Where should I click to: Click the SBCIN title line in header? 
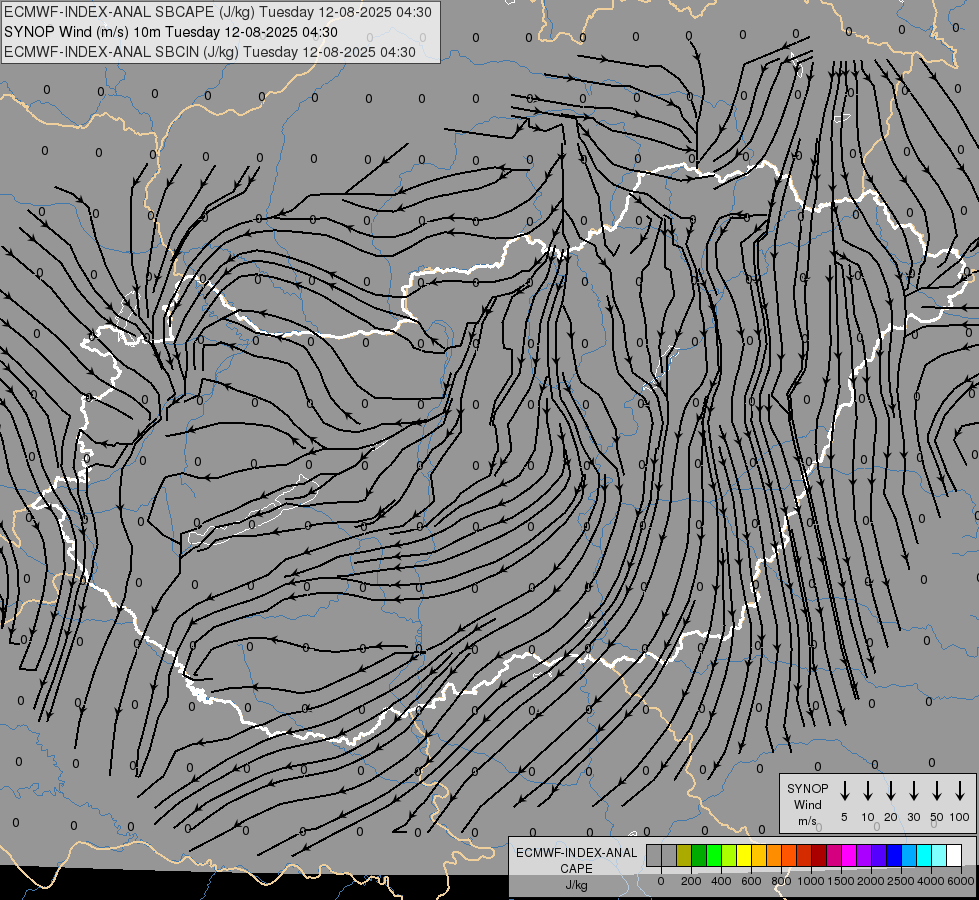click(210, 52)
